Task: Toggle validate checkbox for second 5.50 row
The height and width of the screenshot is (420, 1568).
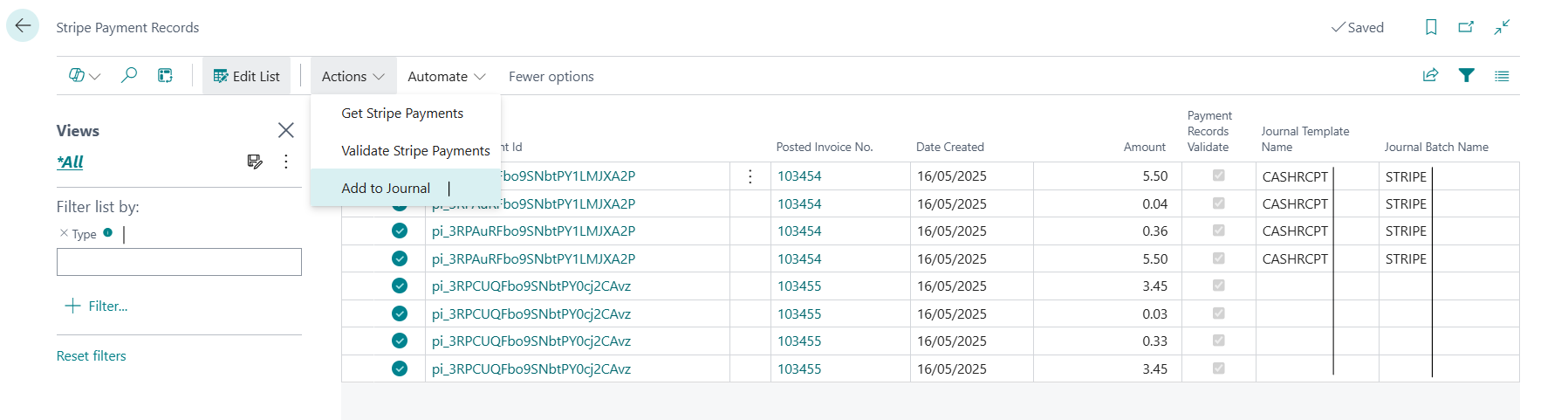Action: coord(1219,258)
